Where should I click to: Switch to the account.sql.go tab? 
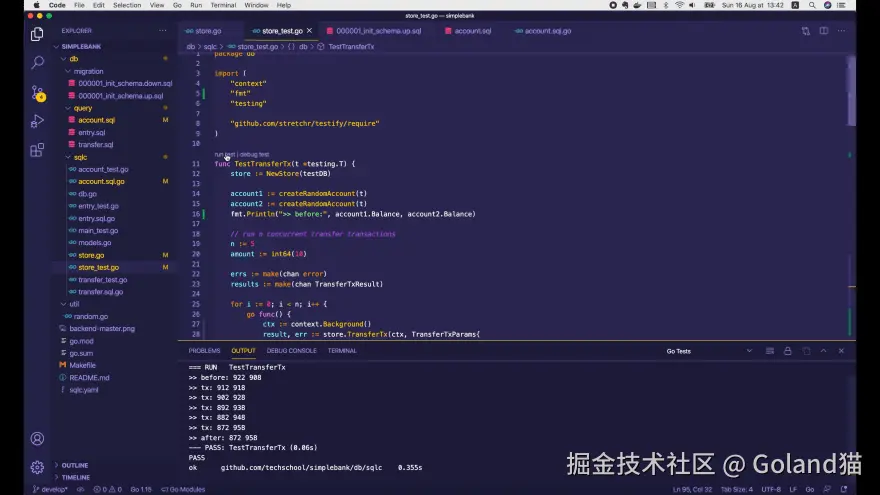tap(548, 31)
